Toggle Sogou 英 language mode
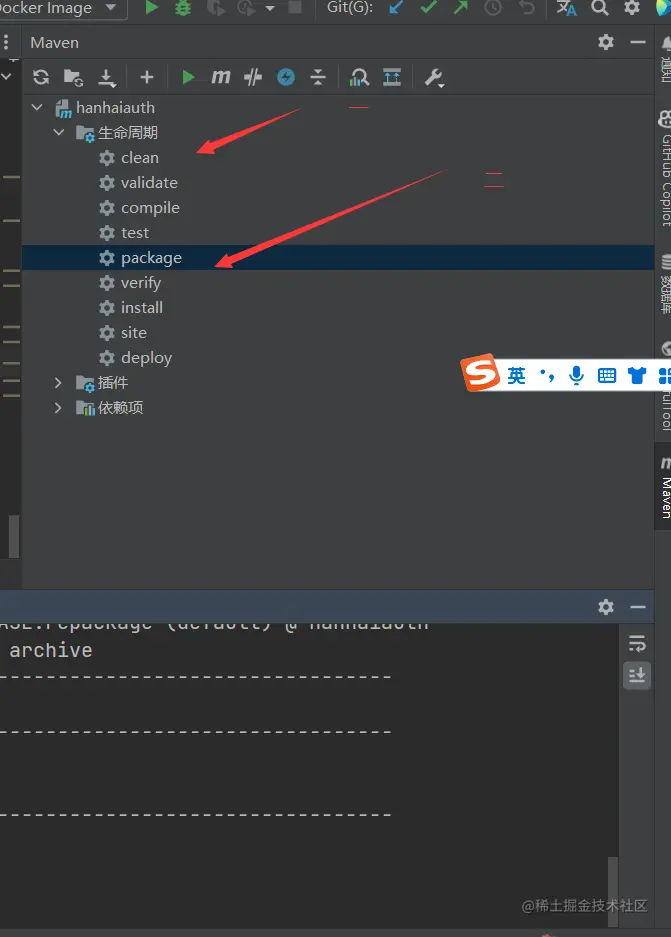The height and width of the screenshot is (937, 671). click(516, 375)
